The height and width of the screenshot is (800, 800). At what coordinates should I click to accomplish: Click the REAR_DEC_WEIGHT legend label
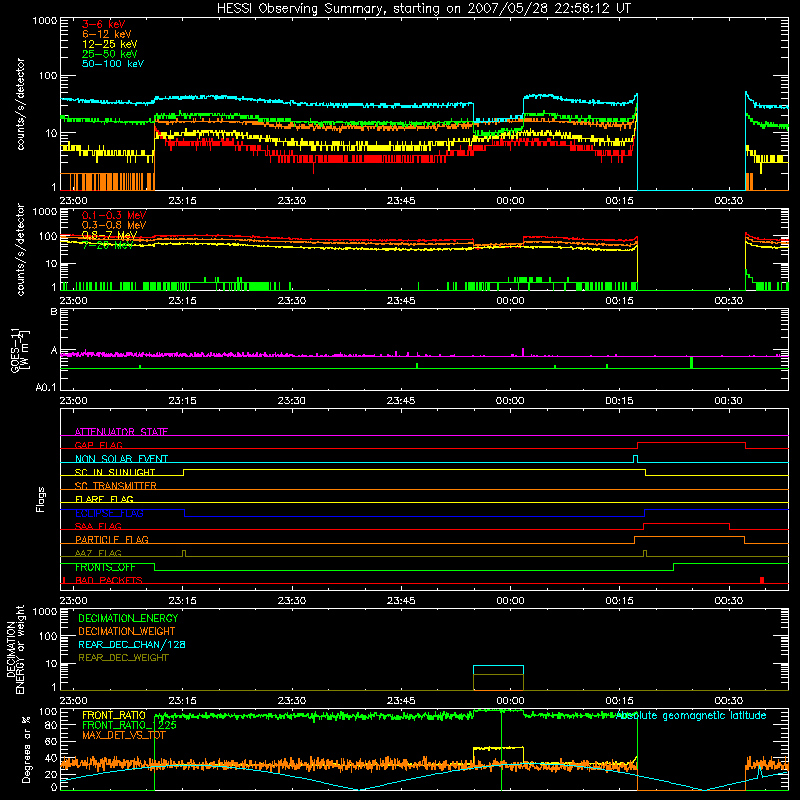(123, 658)
